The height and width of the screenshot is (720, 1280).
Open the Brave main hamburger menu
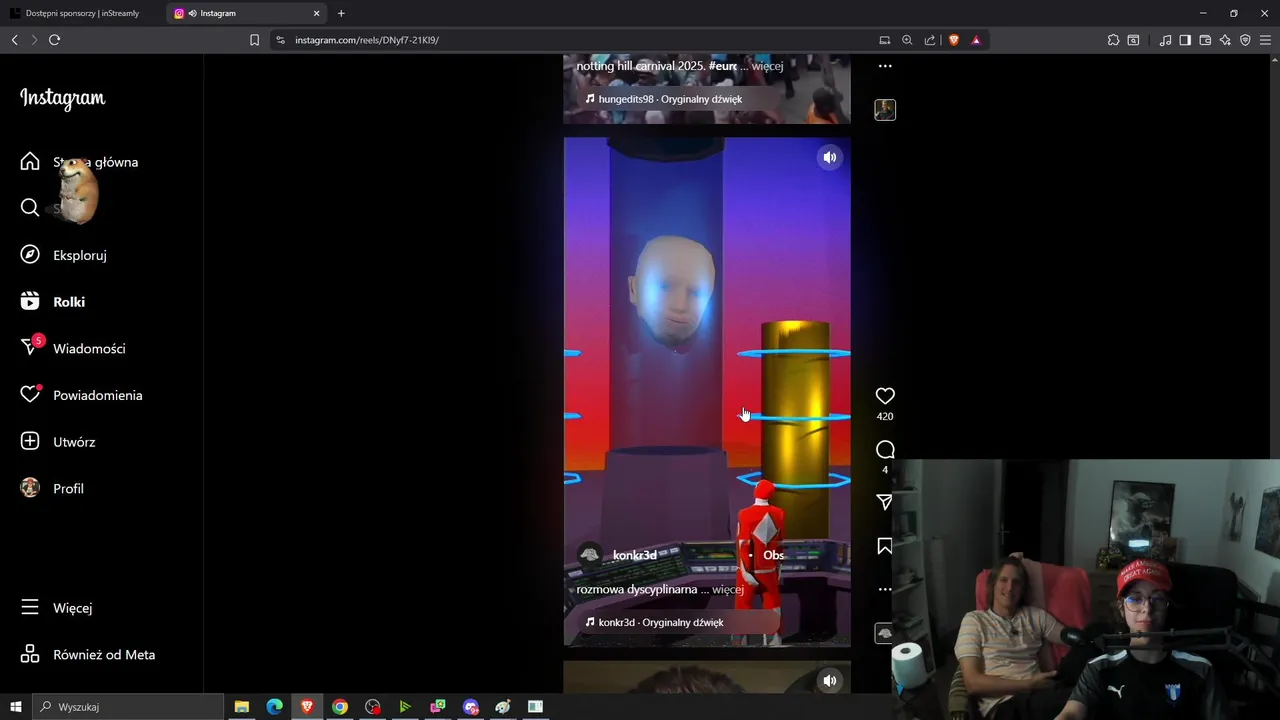click(x=1266, y=40)
